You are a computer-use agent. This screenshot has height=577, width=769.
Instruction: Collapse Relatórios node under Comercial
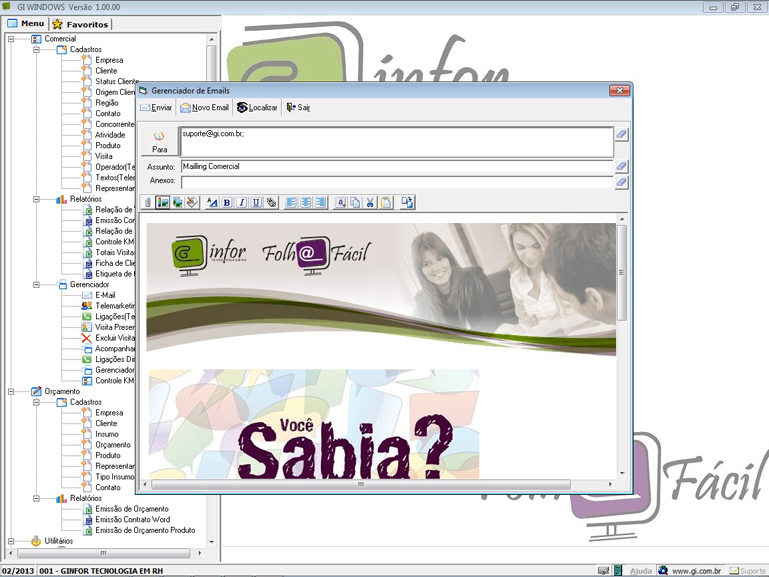coord(36,199)
